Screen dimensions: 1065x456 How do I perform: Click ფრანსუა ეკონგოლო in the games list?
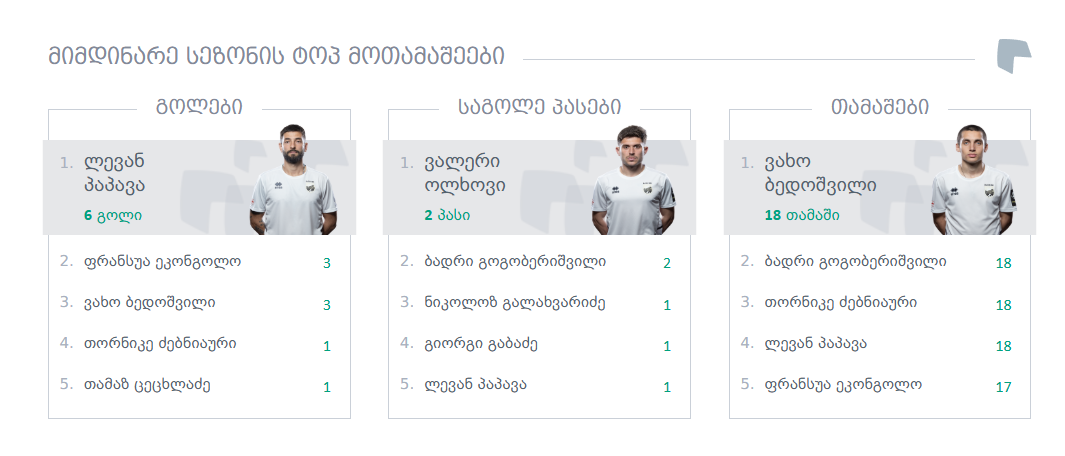(x=843, y=384)
